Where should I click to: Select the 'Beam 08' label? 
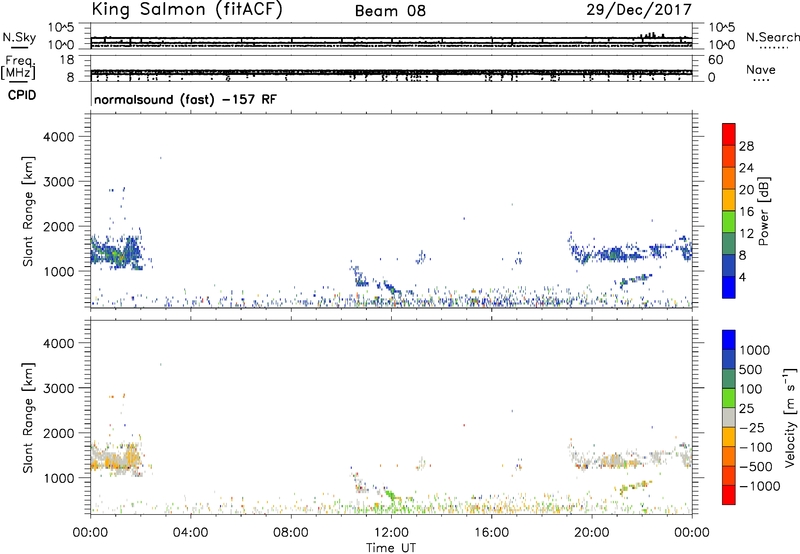pos(390,11)
